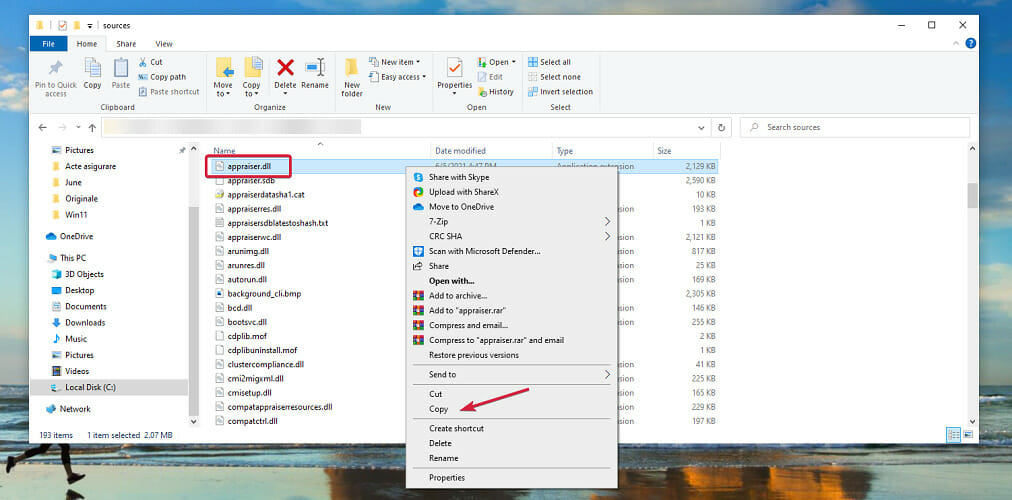Click the file list vertical scrollbar thumb

(973, 195)
